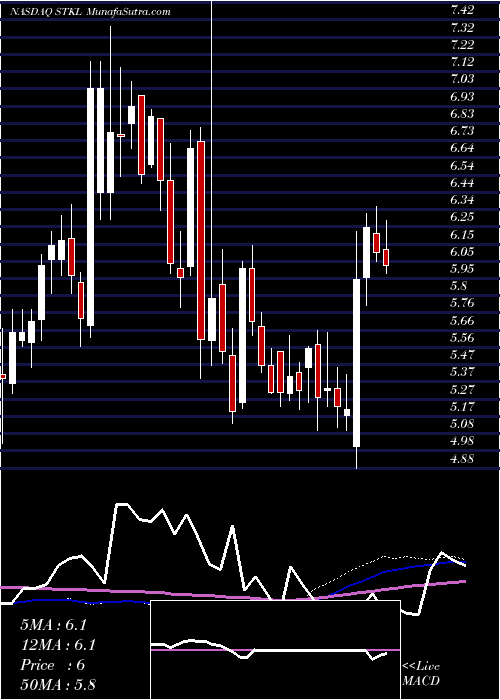Click the 6.15 price axis label
This screenshot has height=700, width=500.
(462, 234)
